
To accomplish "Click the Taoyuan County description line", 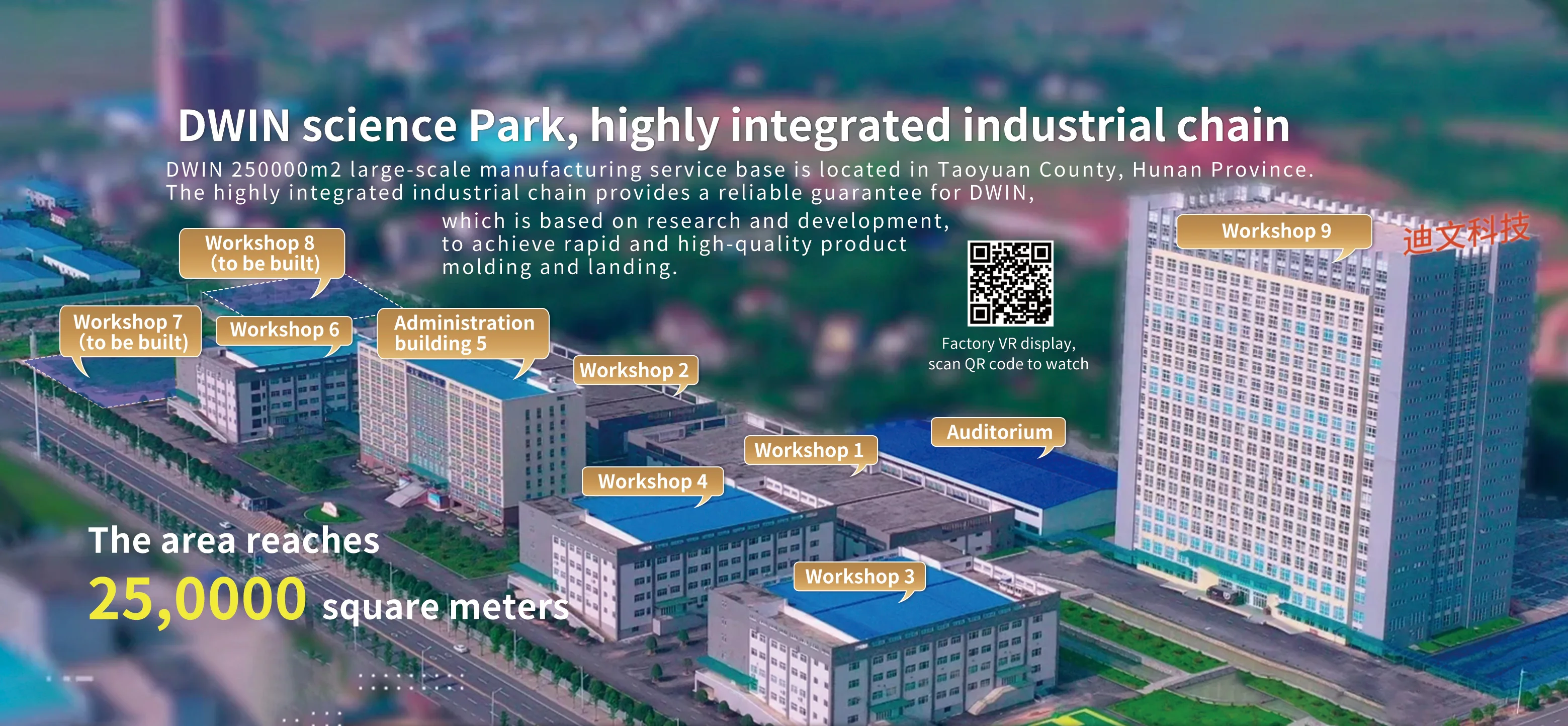I will [739, 170].
